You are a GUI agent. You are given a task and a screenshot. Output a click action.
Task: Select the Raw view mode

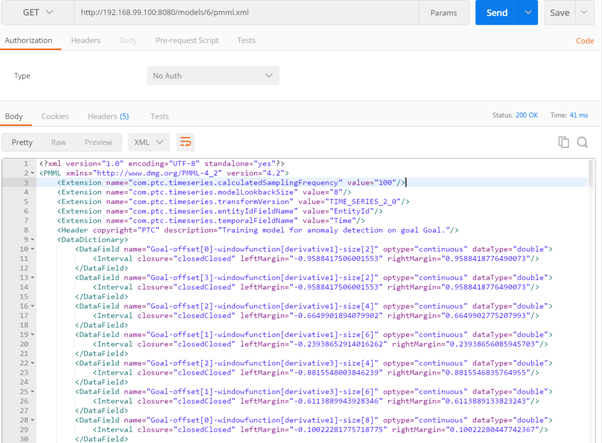click(x=58, y=142)
